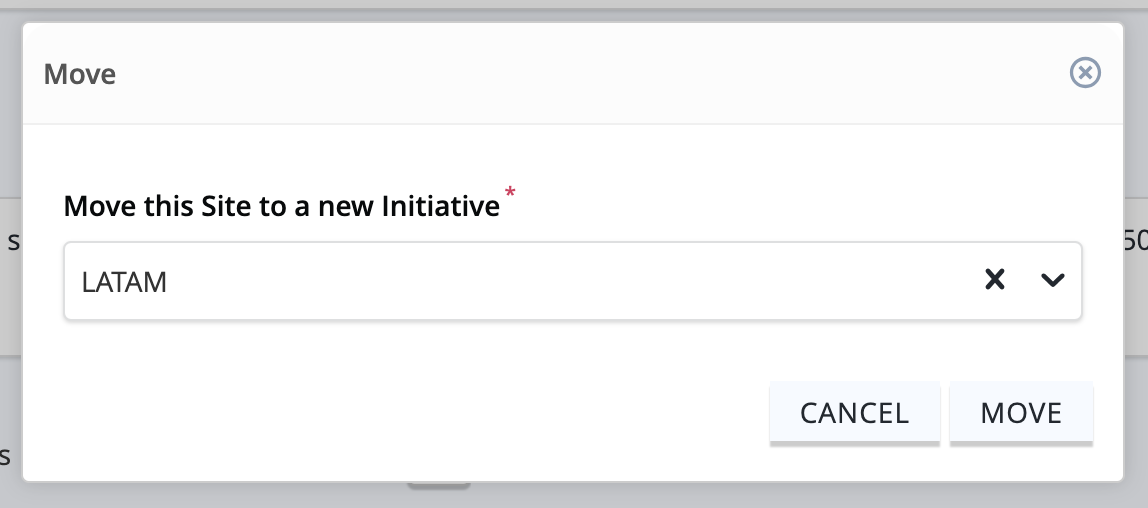The height and width of the screenshot is (508, 1148).
Task: Show initiative options via the down arrow
Action: (x=1052, y=280)
